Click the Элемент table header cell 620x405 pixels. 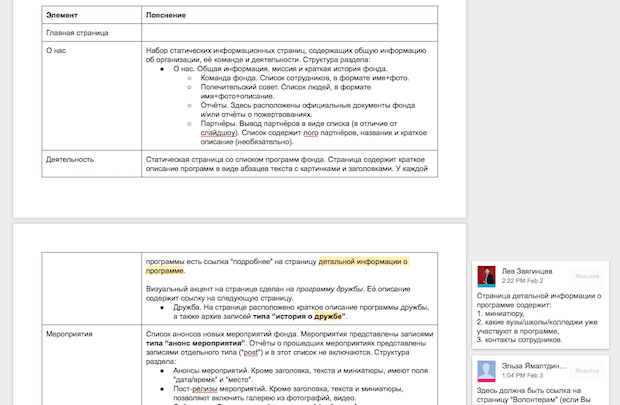[63, 17]
